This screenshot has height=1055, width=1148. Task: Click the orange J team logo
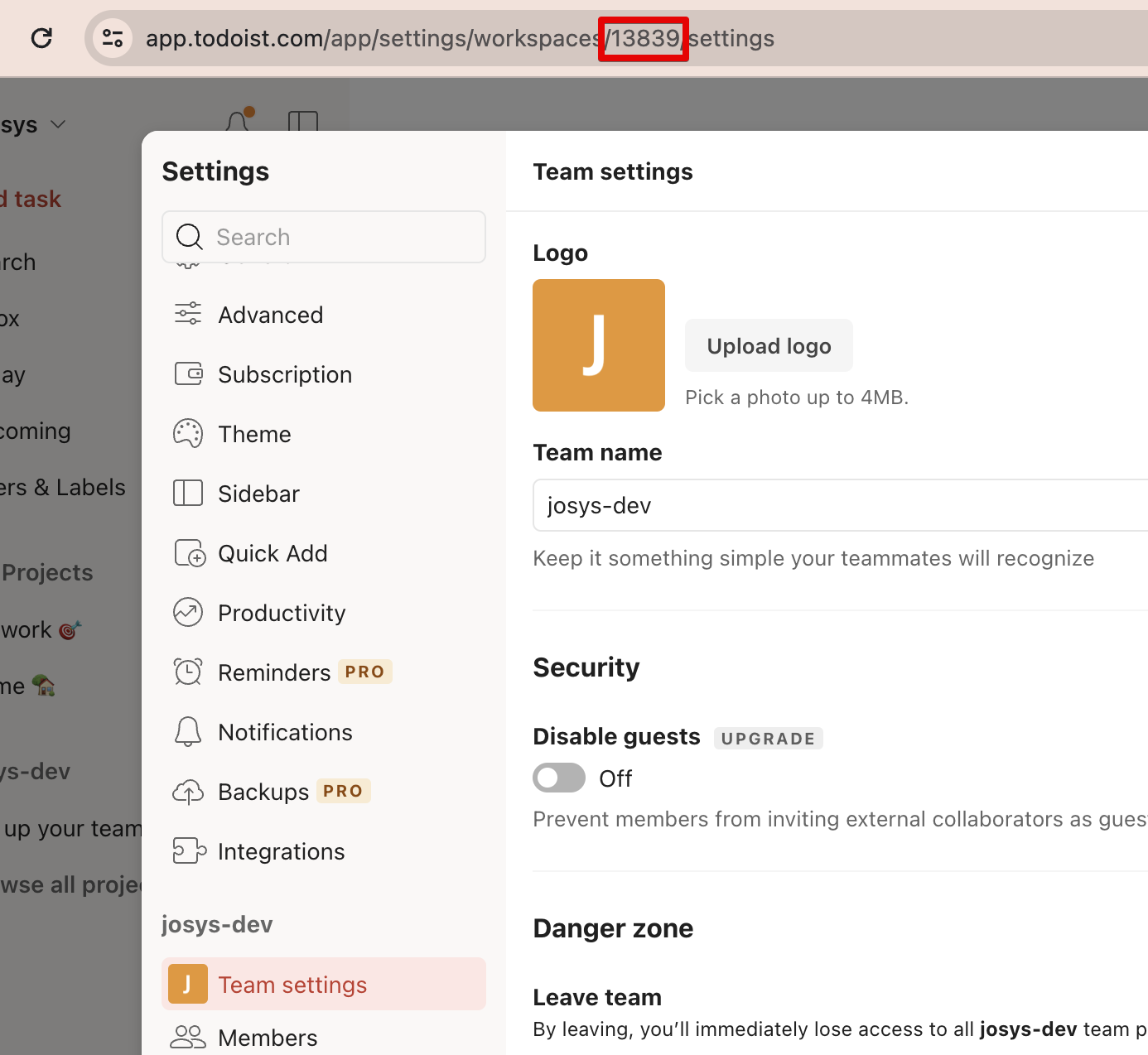[599, 345]
